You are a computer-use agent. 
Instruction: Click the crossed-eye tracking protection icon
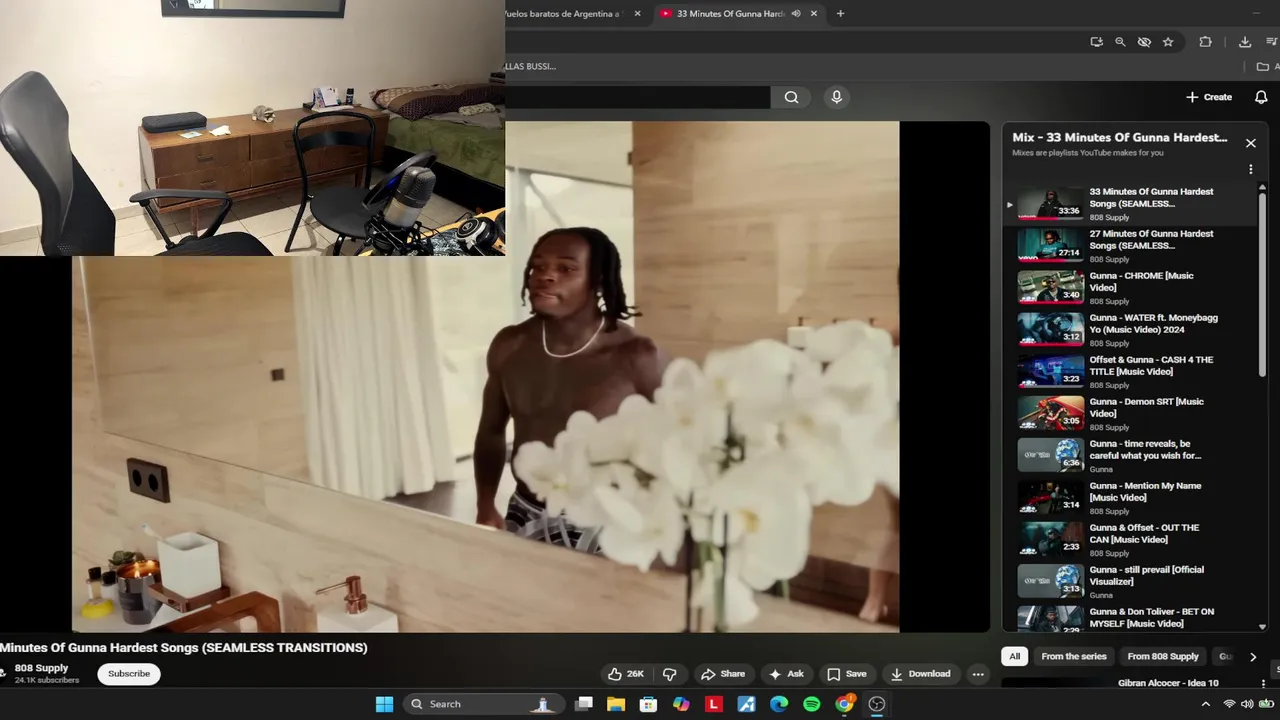click(x=1144, y=42)
